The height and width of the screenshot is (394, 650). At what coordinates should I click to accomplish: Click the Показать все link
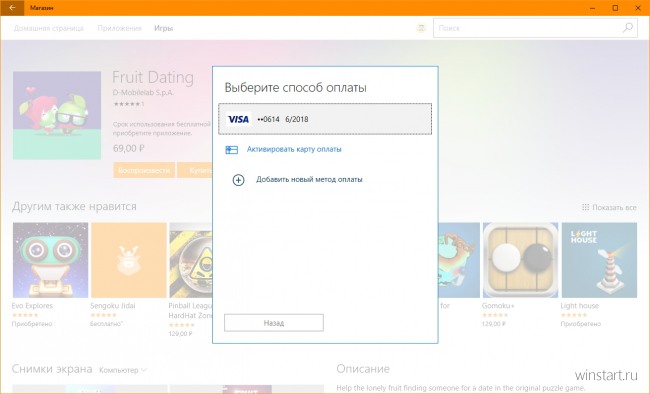(x=614, y=207)
